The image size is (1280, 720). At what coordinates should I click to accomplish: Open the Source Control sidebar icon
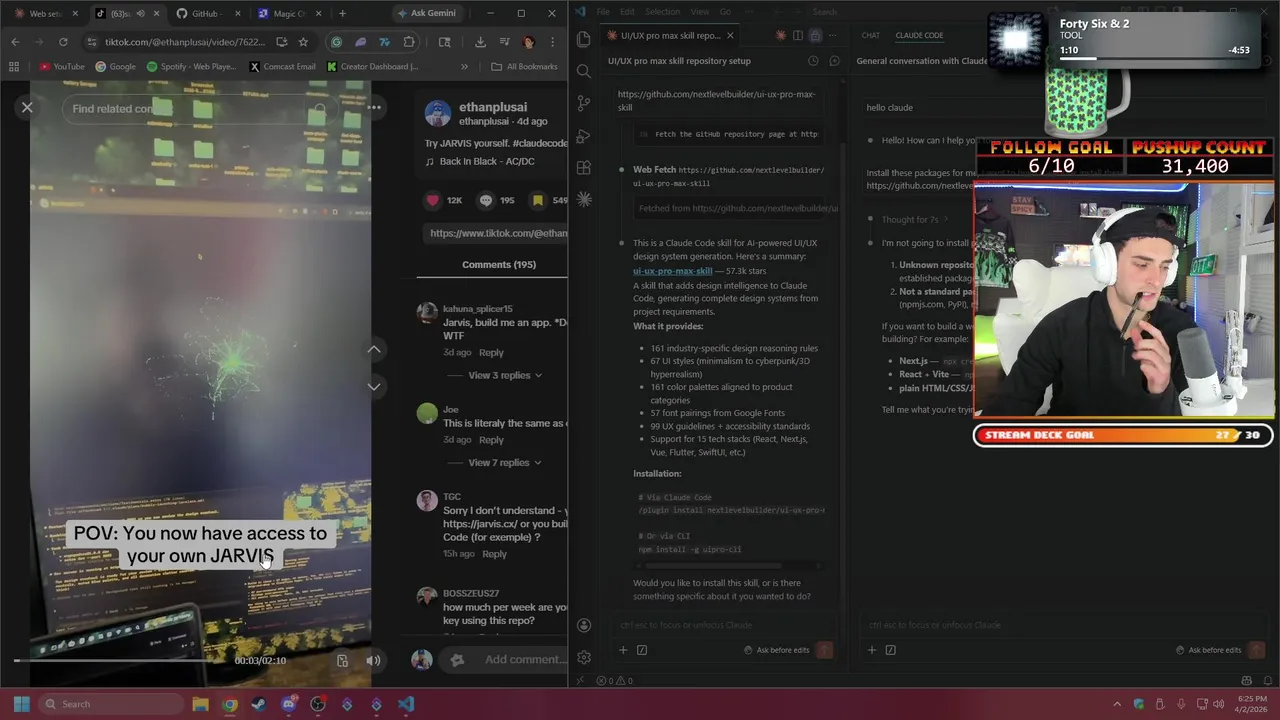coord(584,103)
